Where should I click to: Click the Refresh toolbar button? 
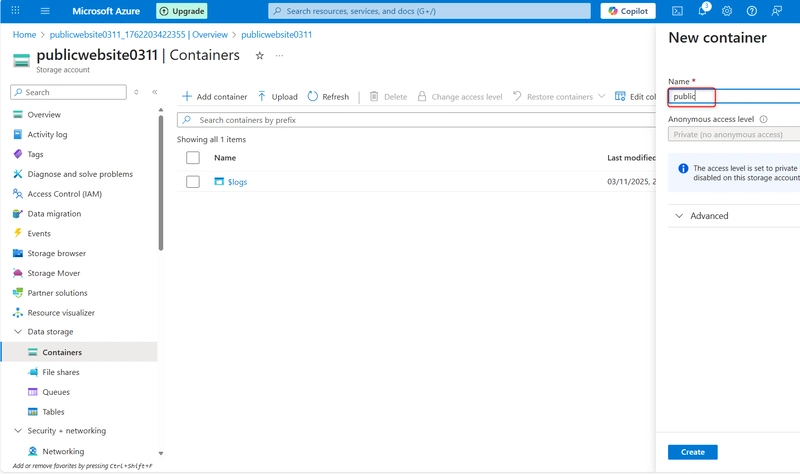tap(328, 97)
